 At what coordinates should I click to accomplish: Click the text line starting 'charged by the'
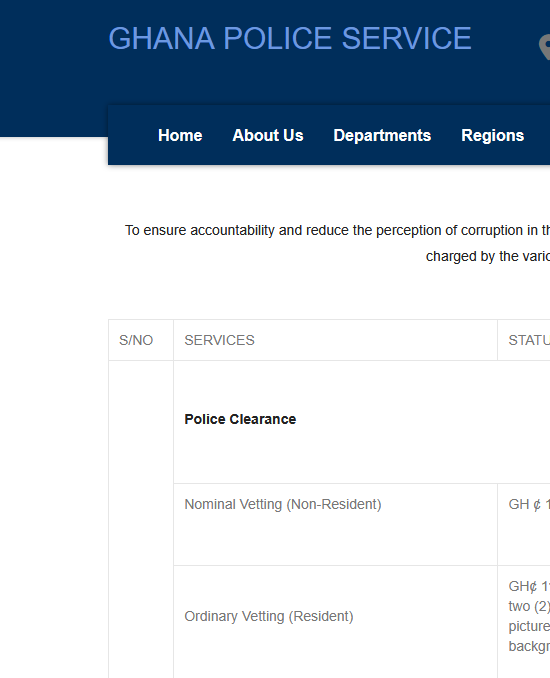coord(488,256)
